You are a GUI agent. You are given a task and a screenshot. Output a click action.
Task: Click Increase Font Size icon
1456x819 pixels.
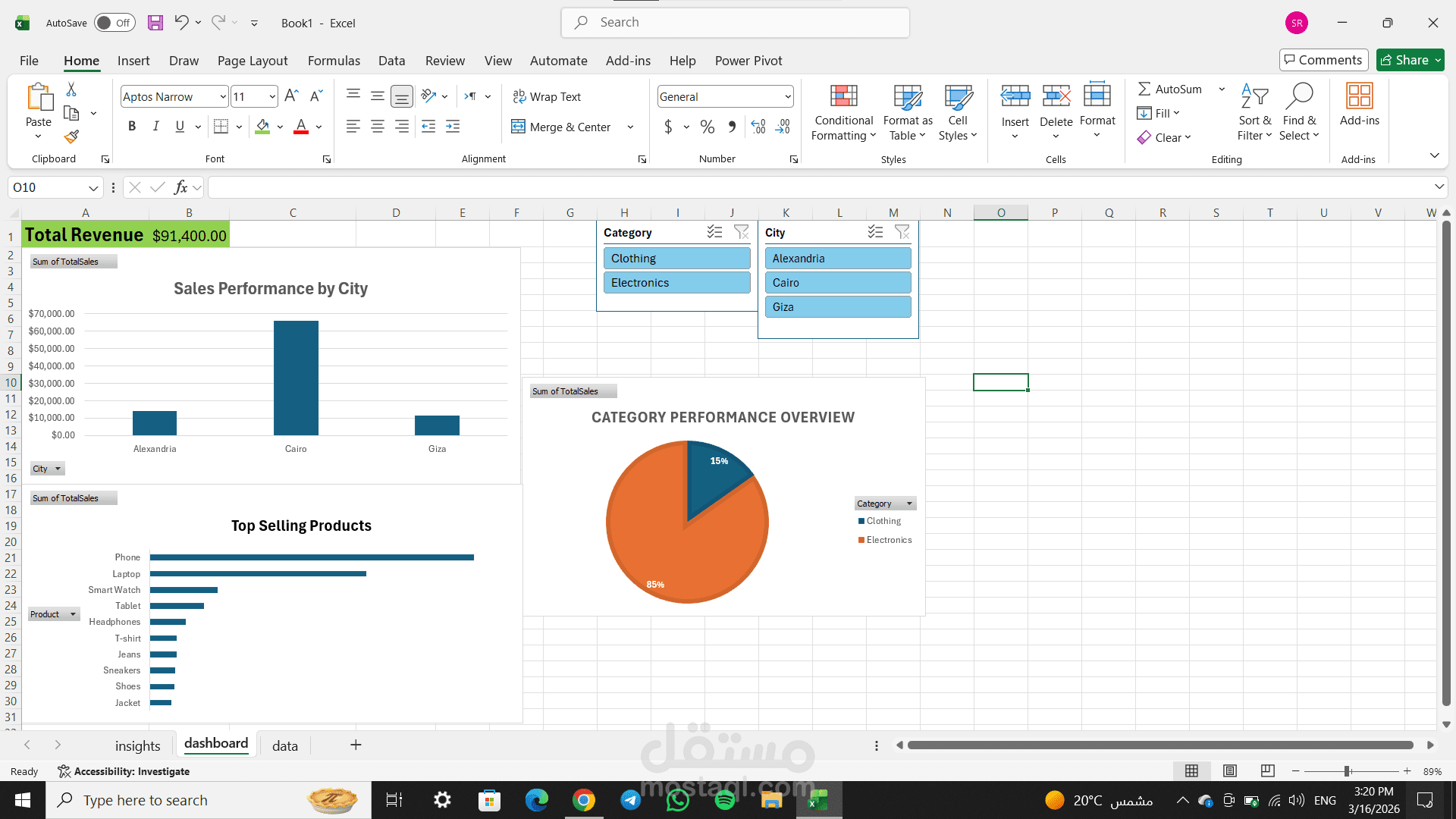(x=291, y=96)
